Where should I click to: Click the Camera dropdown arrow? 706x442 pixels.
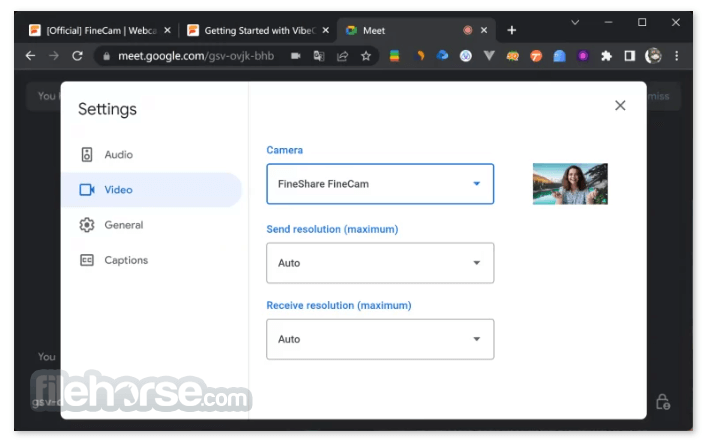(476, 184)
